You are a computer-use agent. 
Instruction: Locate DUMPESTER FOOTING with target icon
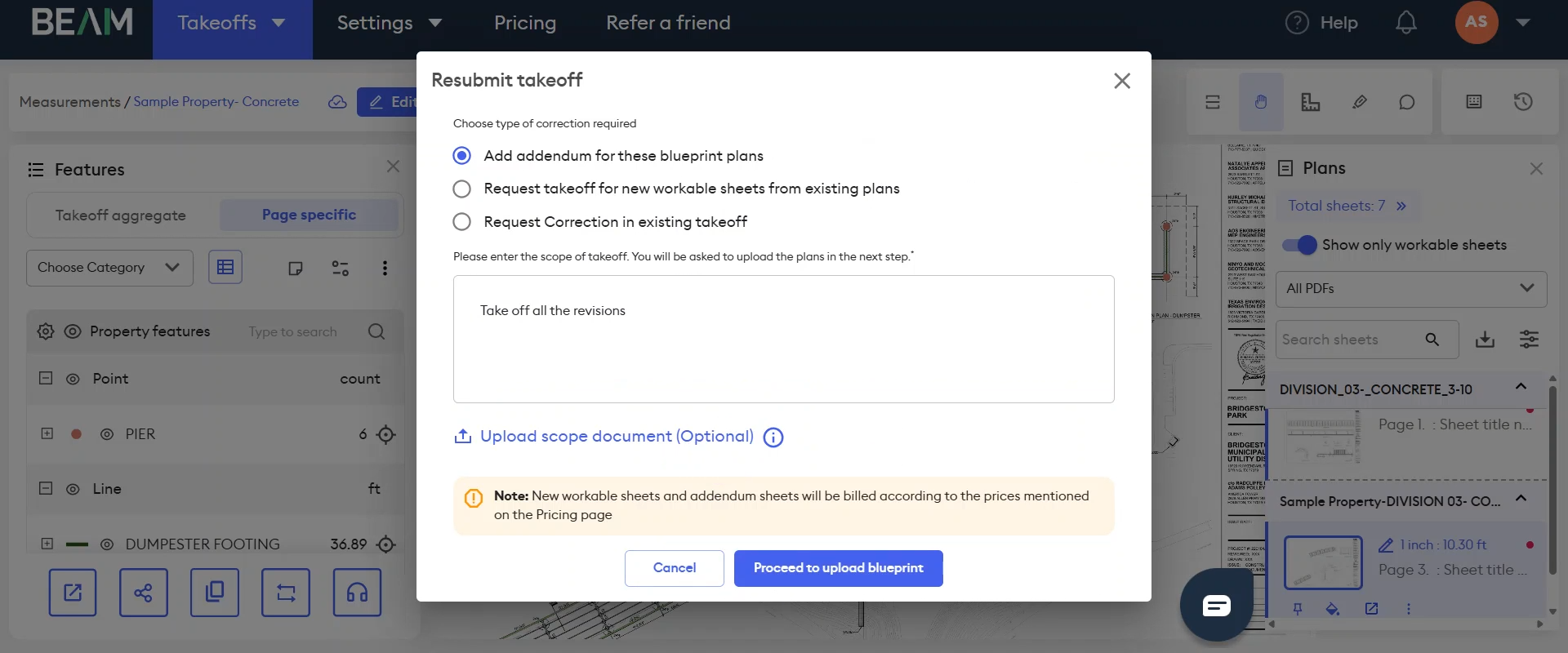[x=386, y=544]
